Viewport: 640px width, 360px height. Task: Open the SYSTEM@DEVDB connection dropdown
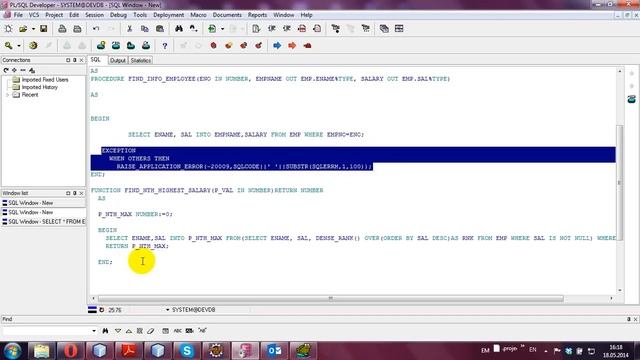[x=167, y=310]
